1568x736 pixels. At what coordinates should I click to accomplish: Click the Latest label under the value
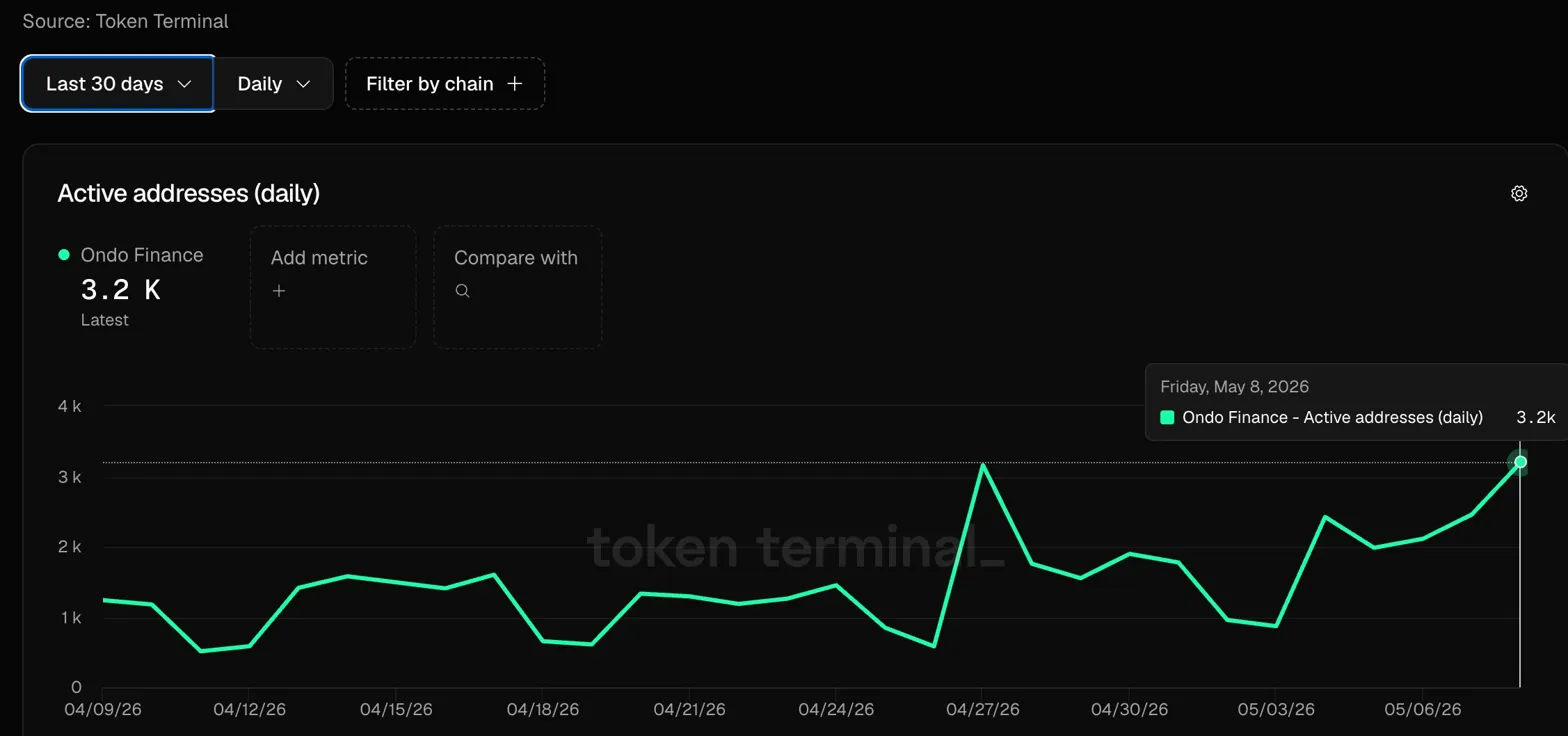click(105, 320)
